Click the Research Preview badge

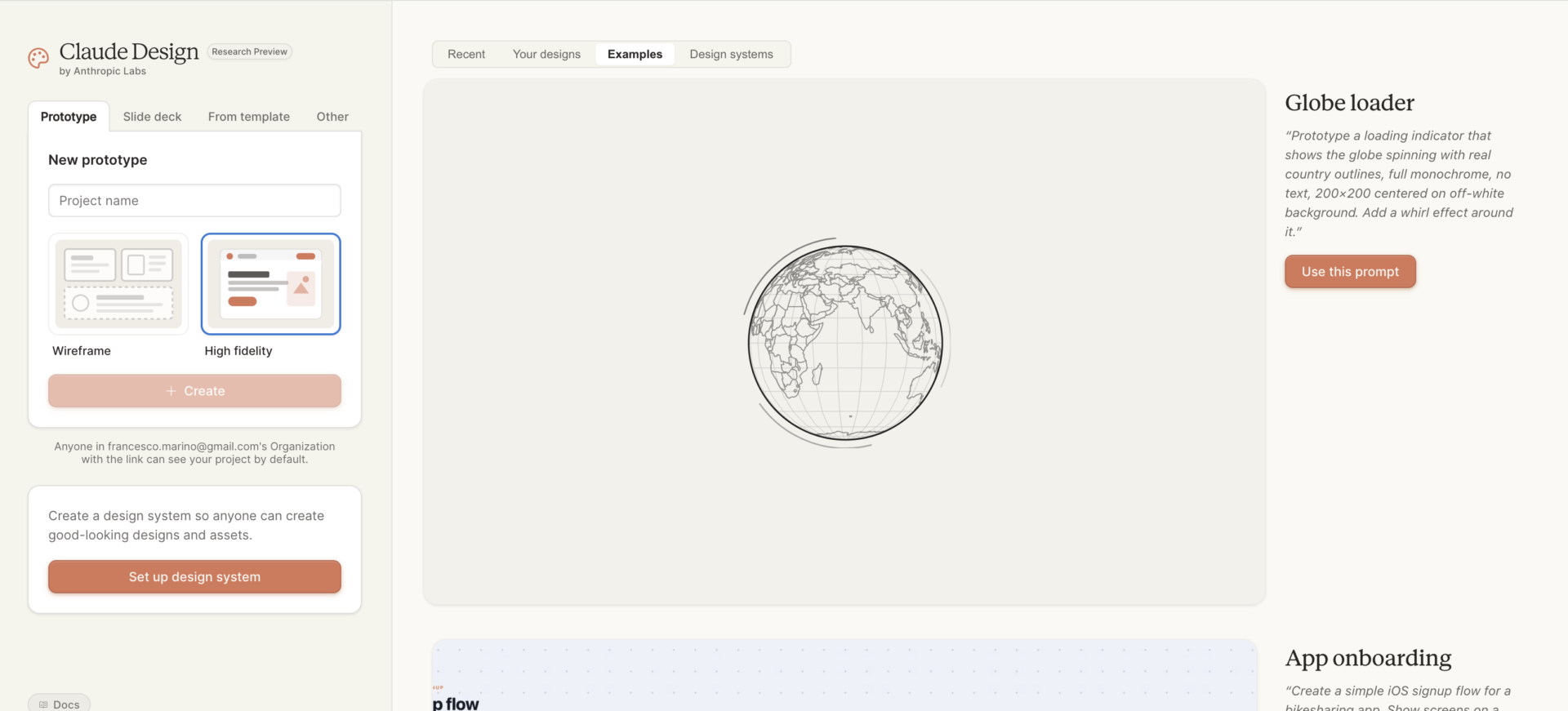pyautogui.click(x=249, y=51)
